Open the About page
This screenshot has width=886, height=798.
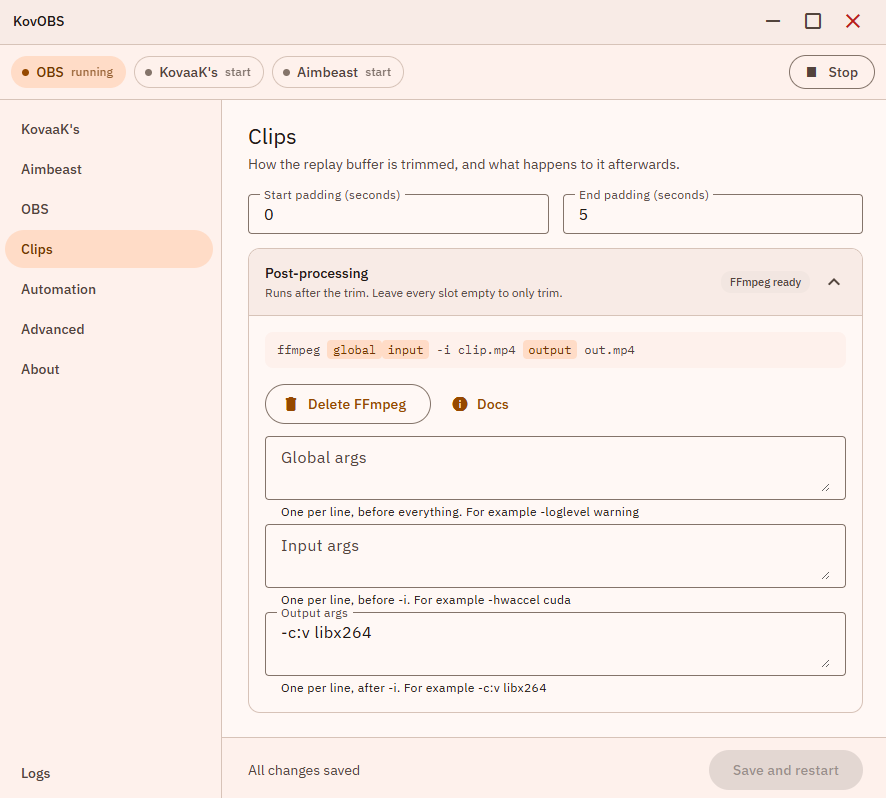[x=108, y=370]
